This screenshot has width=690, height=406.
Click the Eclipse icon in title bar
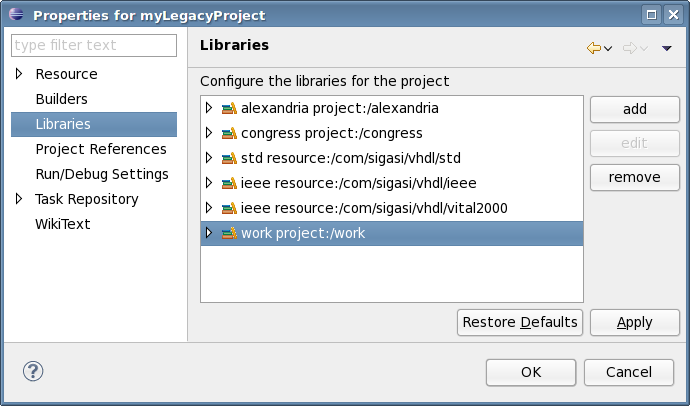[16, 14]
